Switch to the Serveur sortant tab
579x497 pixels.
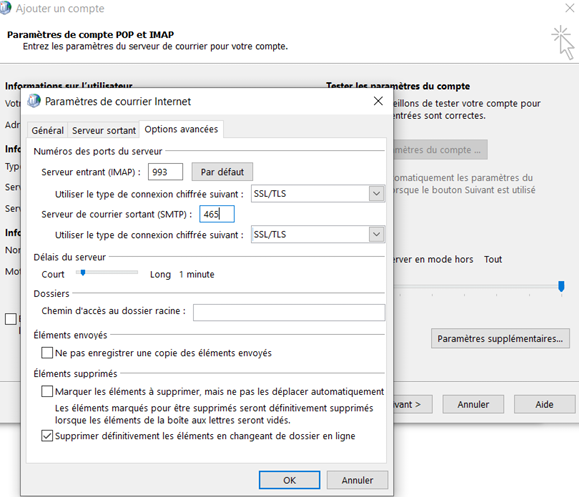point(104,130)
